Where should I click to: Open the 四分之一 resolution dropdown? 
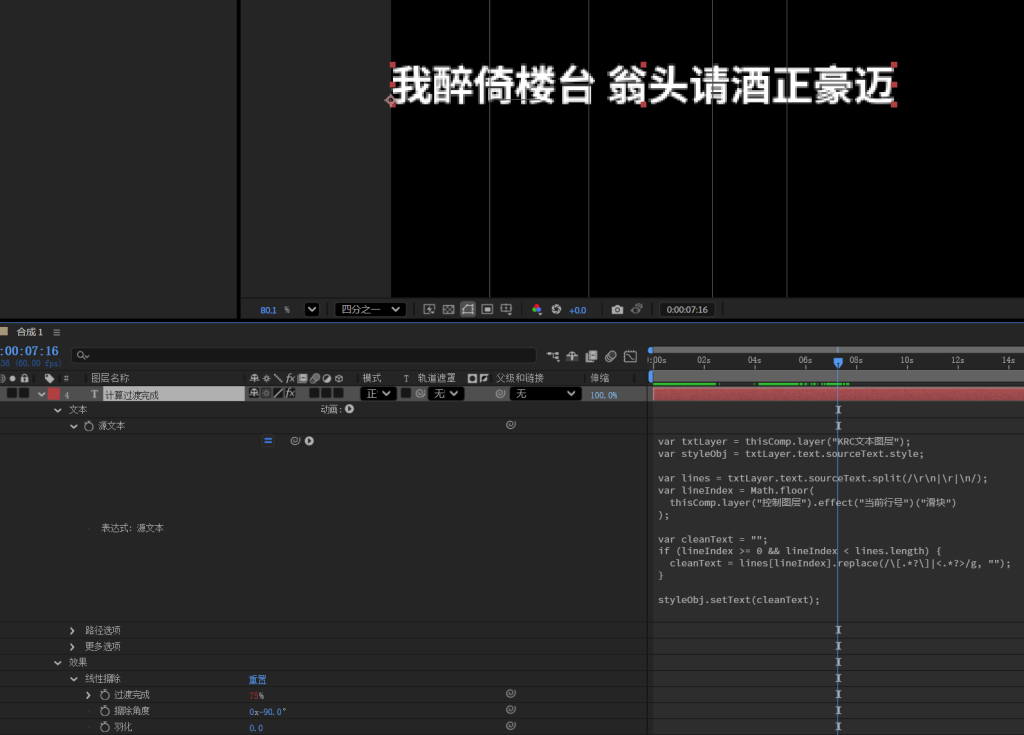tap(370, 310)
